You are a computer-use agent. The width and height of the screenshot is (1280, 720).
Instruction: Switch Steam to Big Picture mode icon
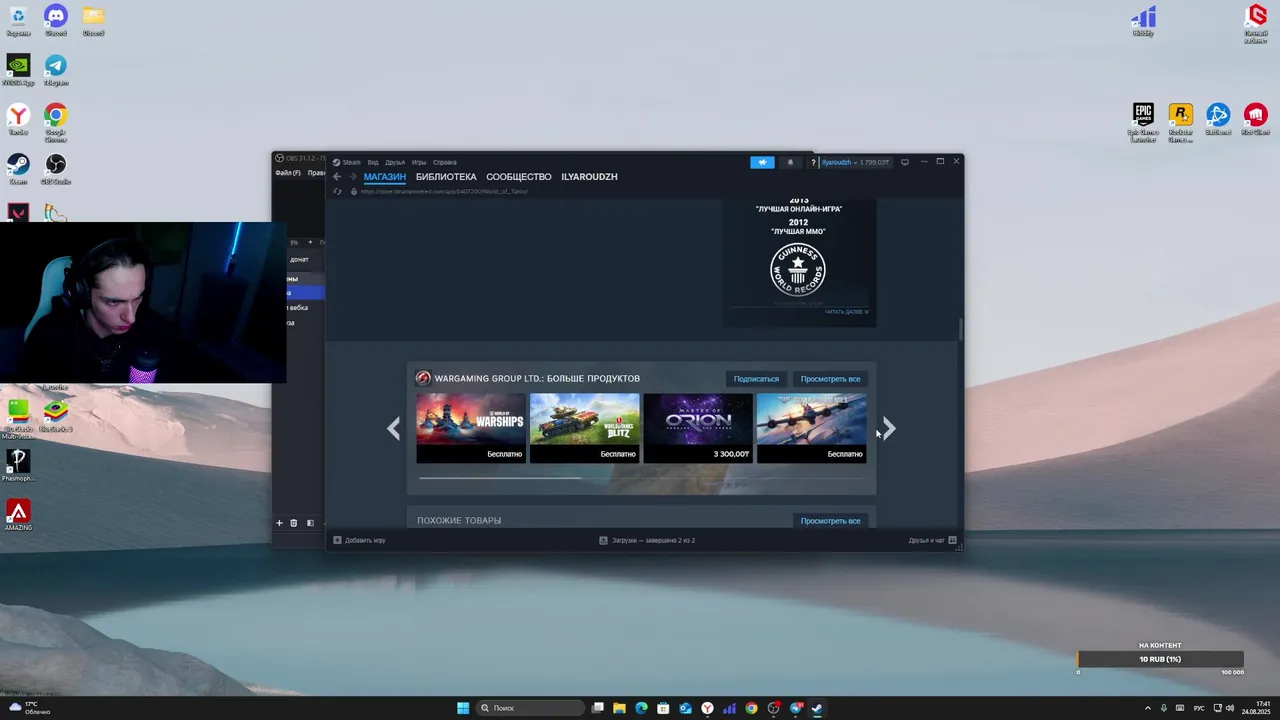(x=905, y=162)
